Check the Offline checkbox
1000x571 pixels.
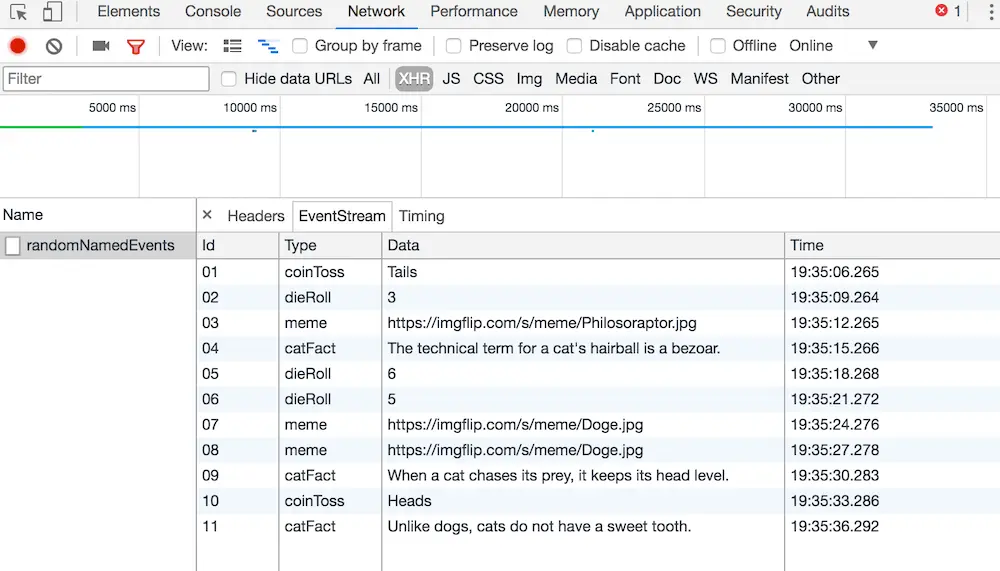click(x=717, y=46)
